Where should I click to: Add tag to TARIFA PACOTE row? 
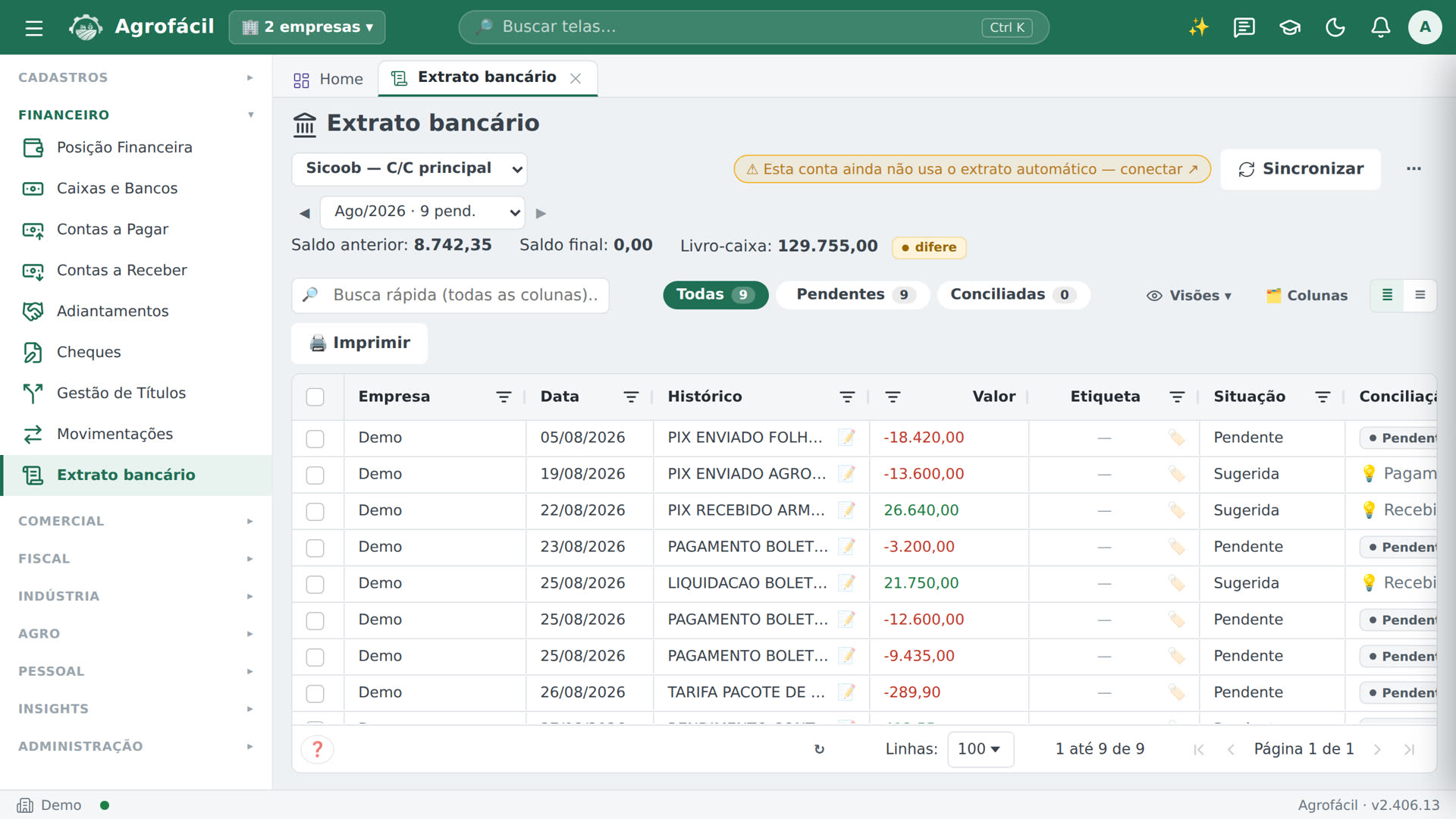pyautogui.click(x=1176, y=692)
